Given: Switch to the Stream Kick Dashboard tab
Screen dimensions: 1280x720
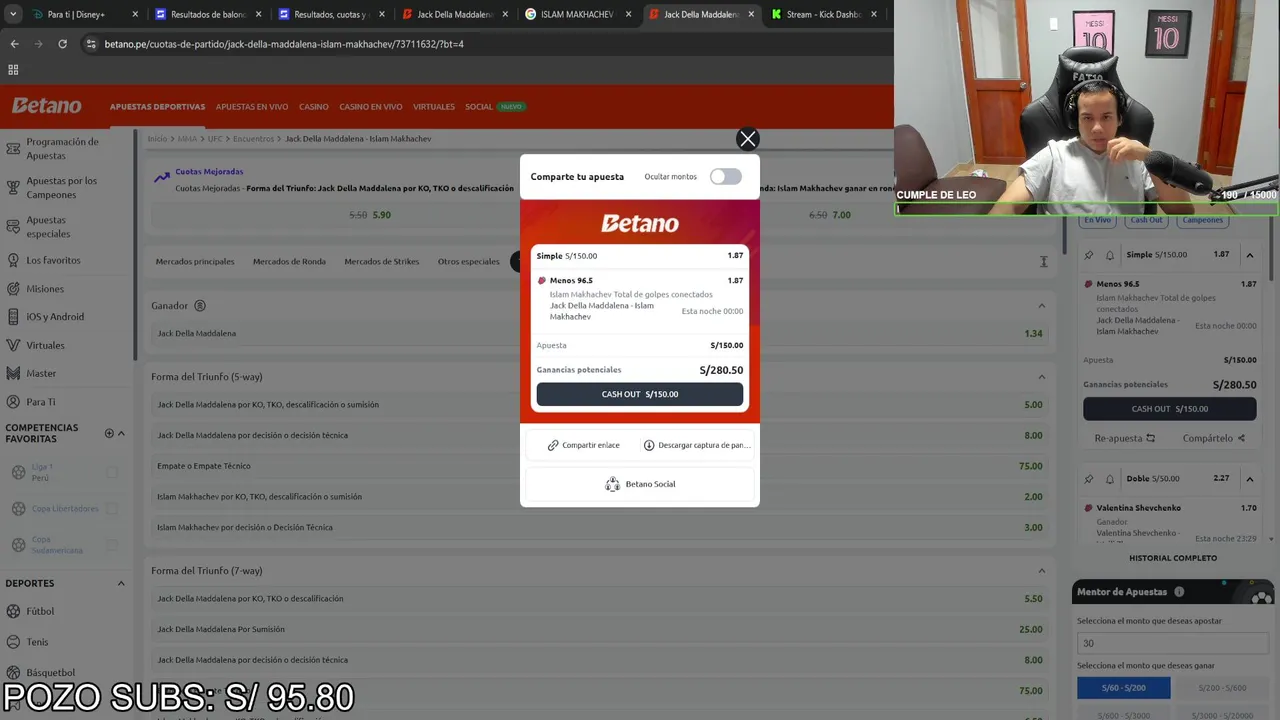Looking at the screenshot, I should [x=825, y=14].
